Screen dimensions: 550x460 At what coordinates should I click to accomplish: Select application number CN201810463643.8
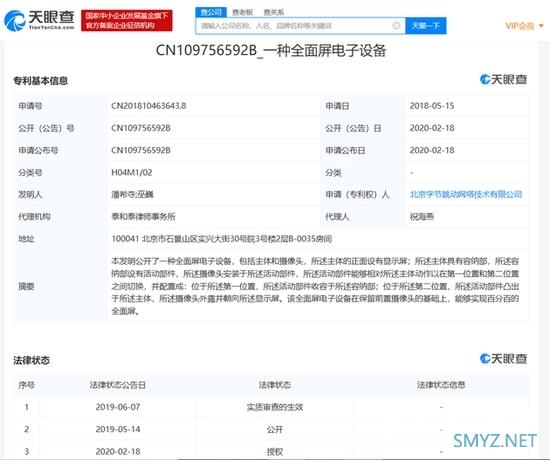point(148,106)
